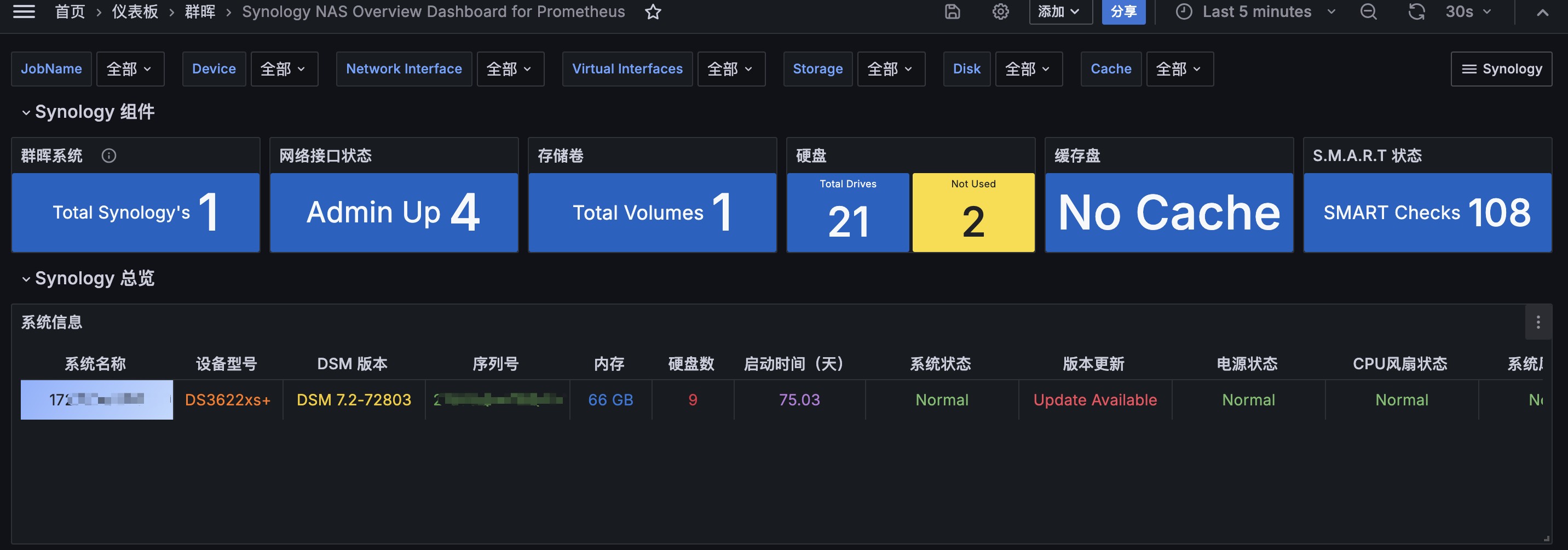This screenshot has width=1568, height=550.
Task: Go to 首页 in the breadcrumb
Action: [70, 12]
